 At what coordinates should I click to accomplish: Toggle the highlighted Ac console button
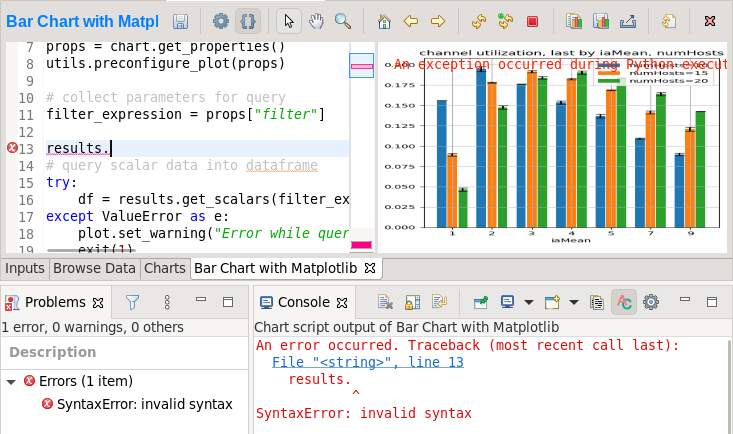[624, 302]
